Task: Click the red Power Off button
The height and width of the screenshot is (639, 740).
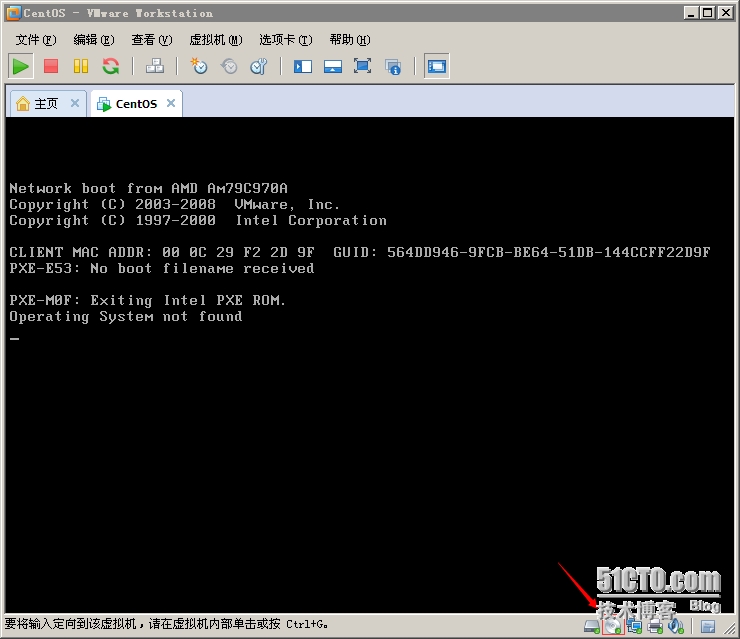Action: (50, 66)
